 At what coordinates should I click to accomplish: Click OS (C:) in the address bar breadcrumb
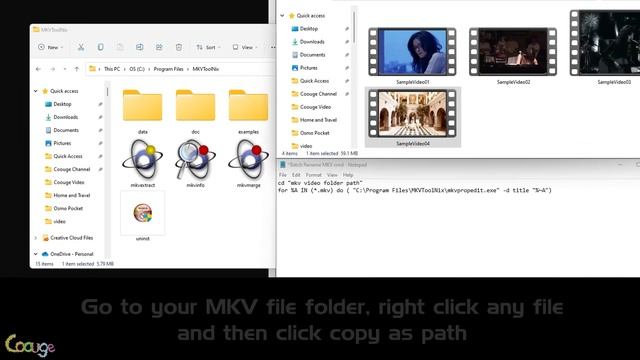[137, 69]
